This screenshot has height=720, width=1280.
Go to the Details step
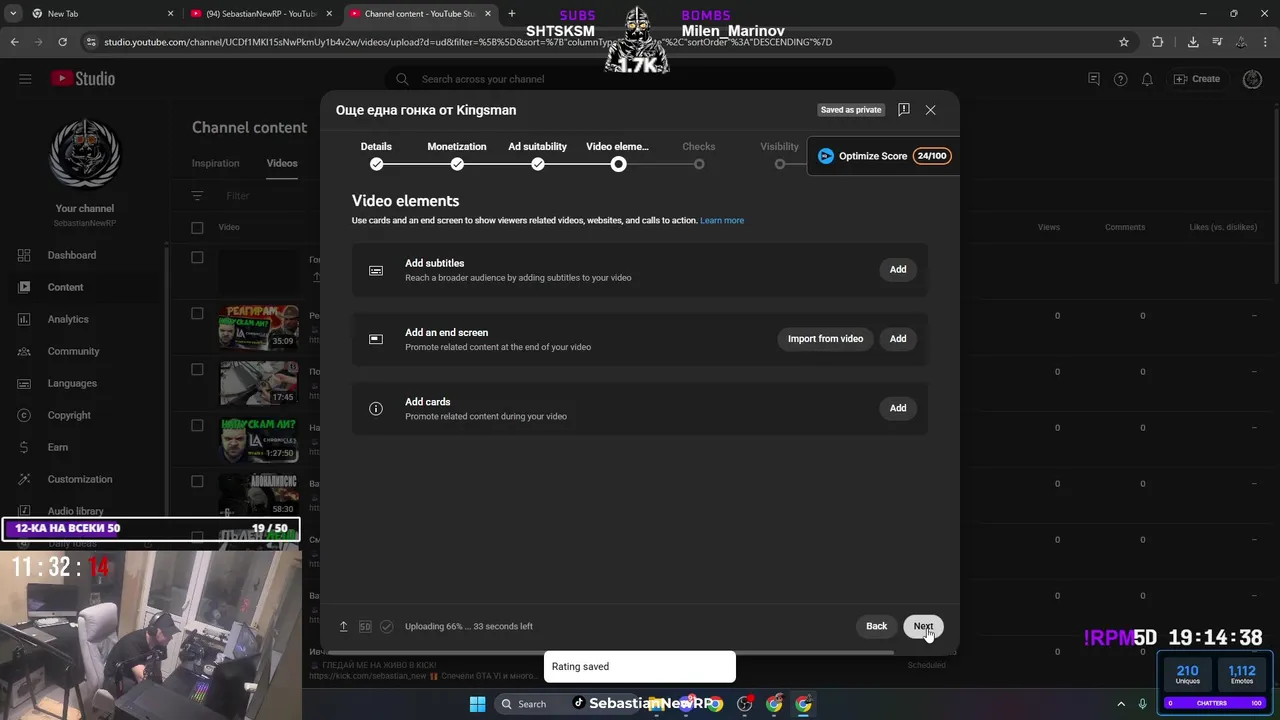376,155
